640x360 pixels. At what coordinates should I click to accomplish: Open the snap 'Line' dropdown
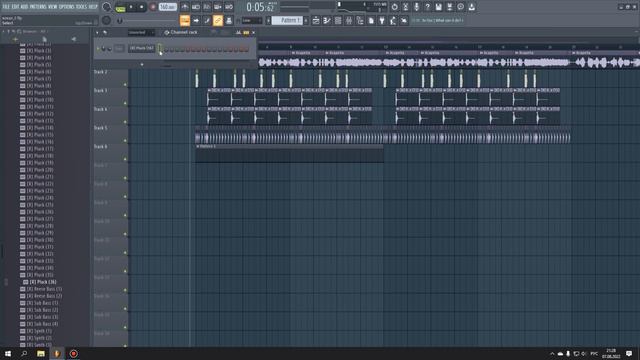(251, 20)
